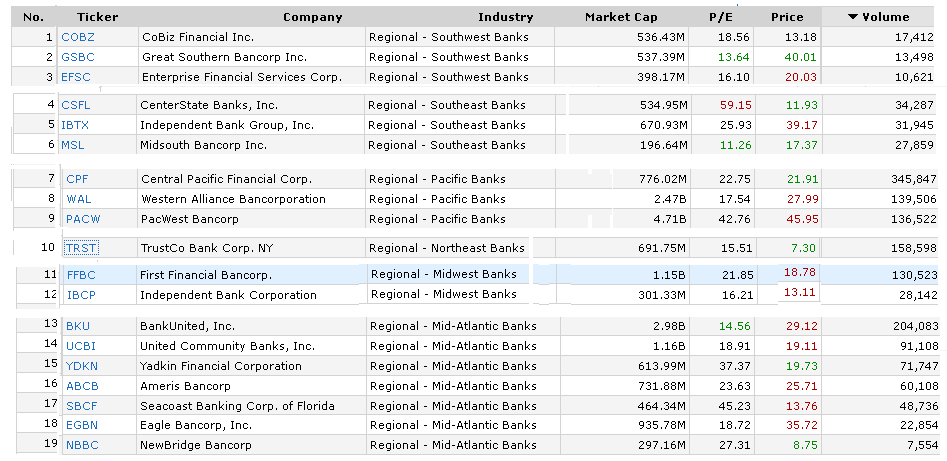Image resolution: width=947 pixels, height=461 pixels.
Task: Click the No. column header
Action: (x=33, y=17)
